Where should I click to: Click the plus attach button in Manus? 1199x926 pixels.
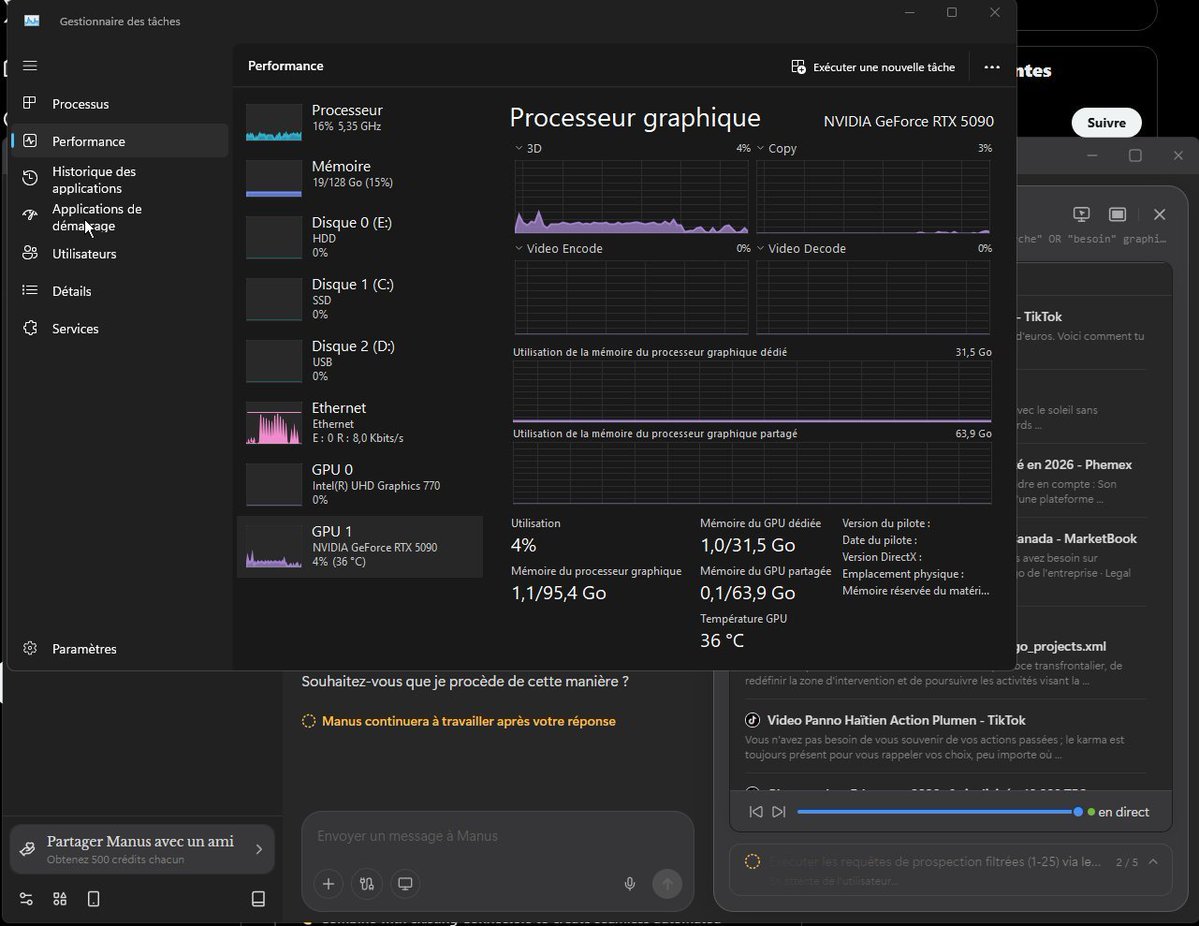tap(328, 884)
